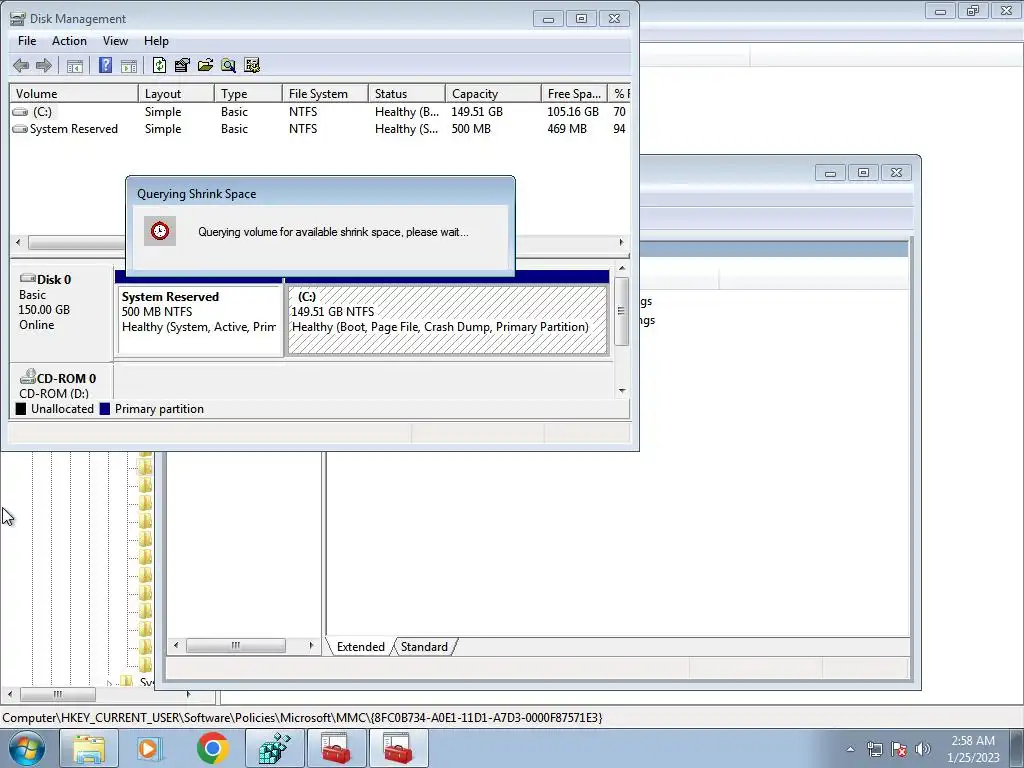1024x768 pixels.
Task: Open Properties using the toolbar properties icon
Action: 182,65
